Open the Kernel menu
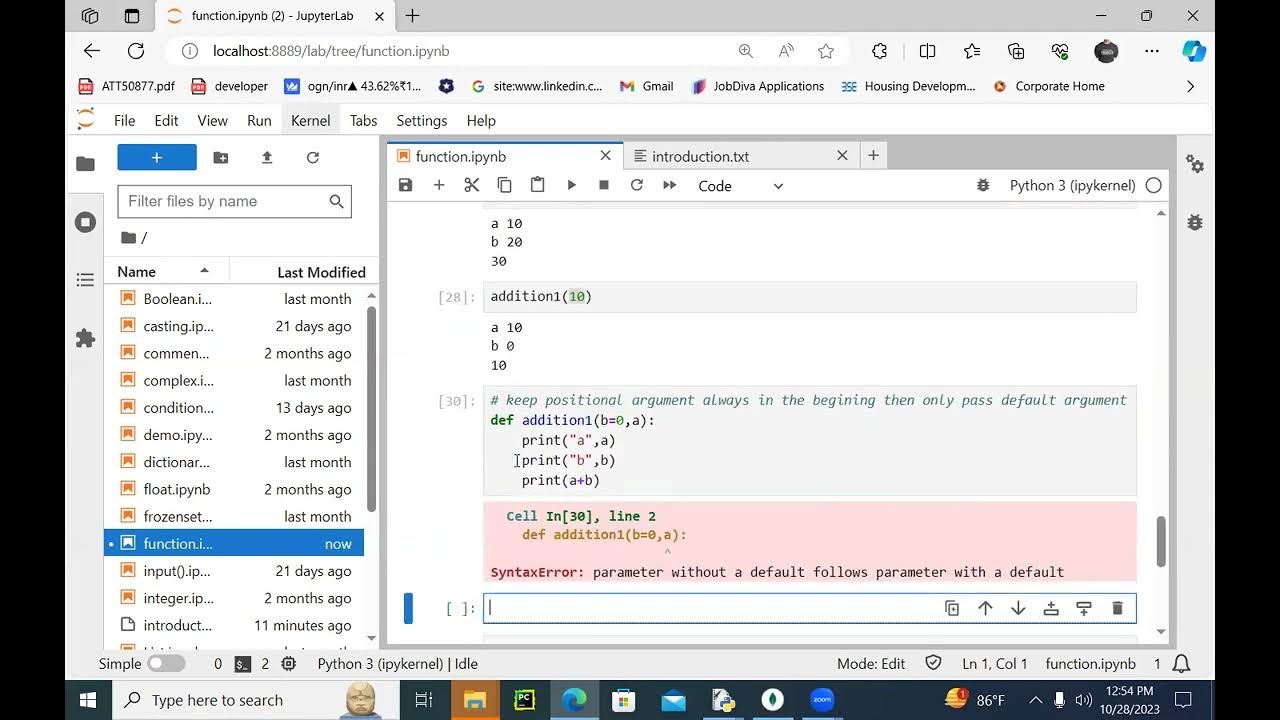1280x720 pixels. pos(310,120)
